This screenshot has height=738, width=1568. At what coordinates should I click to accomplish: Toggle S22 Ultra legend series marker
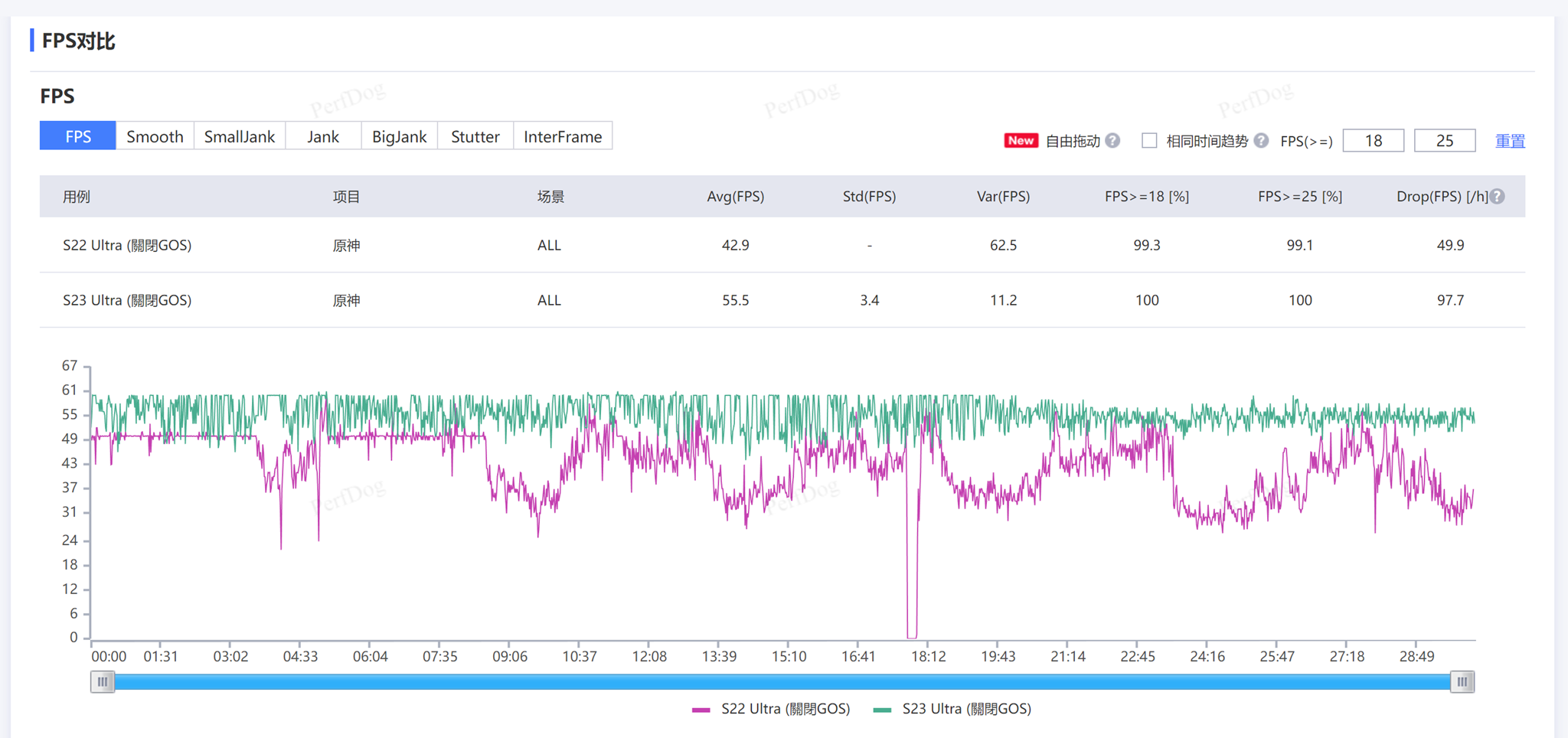(x=701, y=710)
